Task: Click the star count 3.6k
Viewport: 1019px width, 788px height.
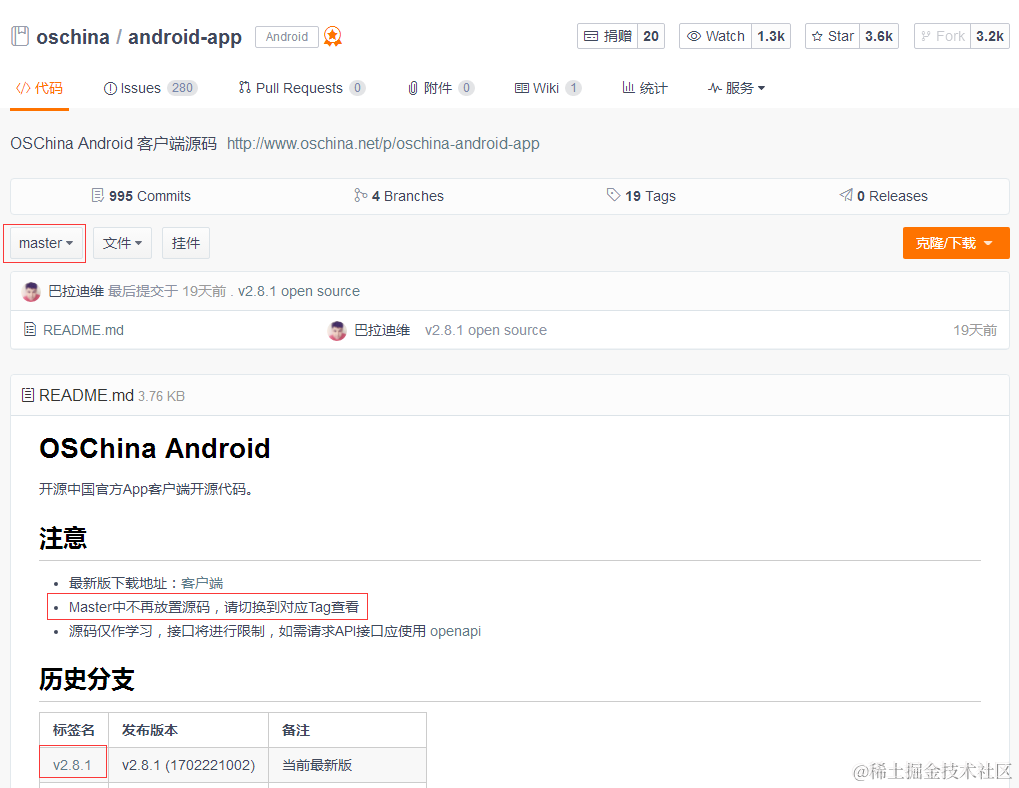Action: click(879, 36)
